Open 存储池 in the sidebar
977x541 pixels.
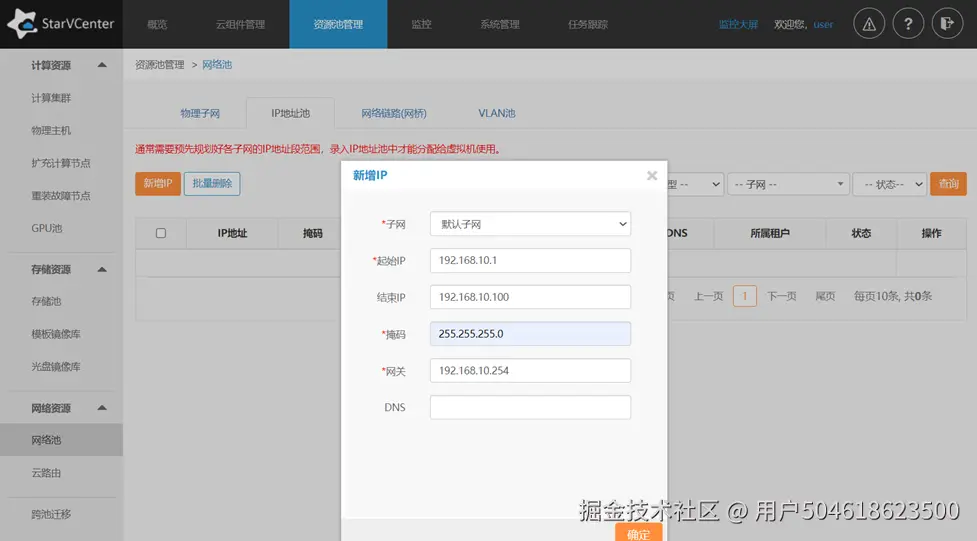46,301
